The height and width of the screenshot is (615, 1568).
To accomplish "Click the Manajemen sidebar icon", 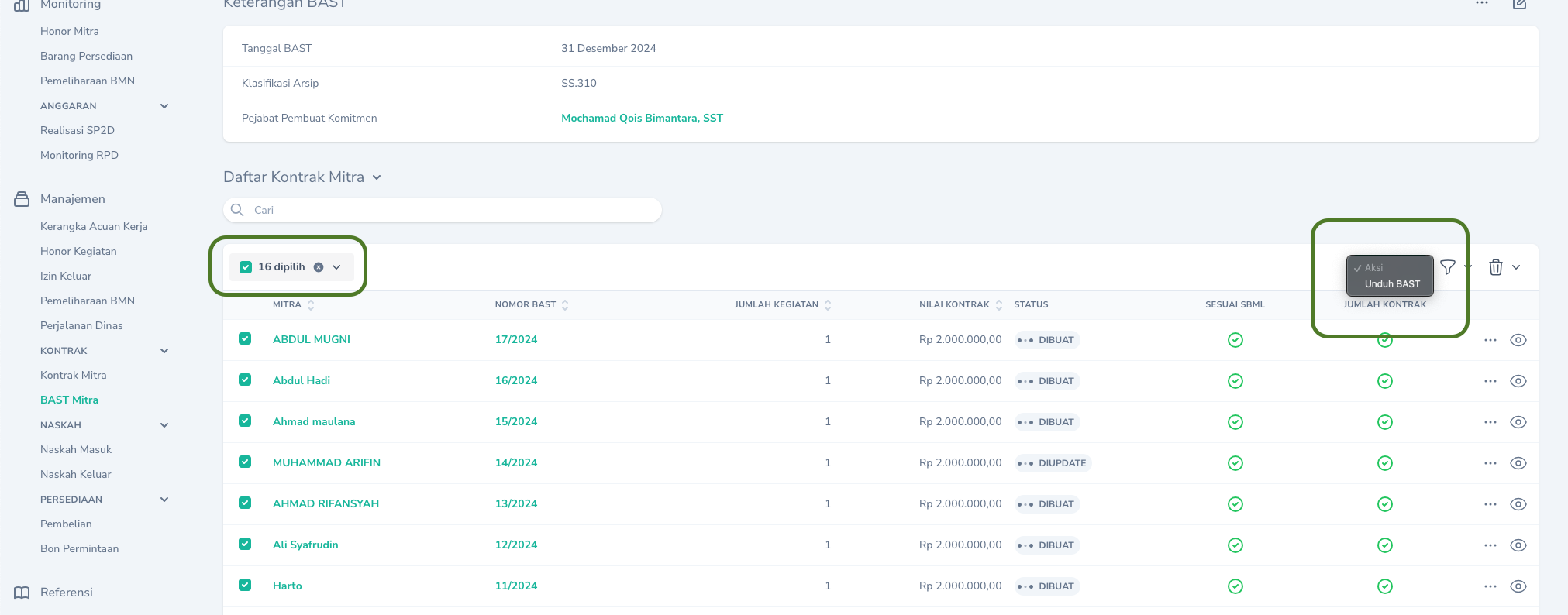I will click(x=22, y=199).
